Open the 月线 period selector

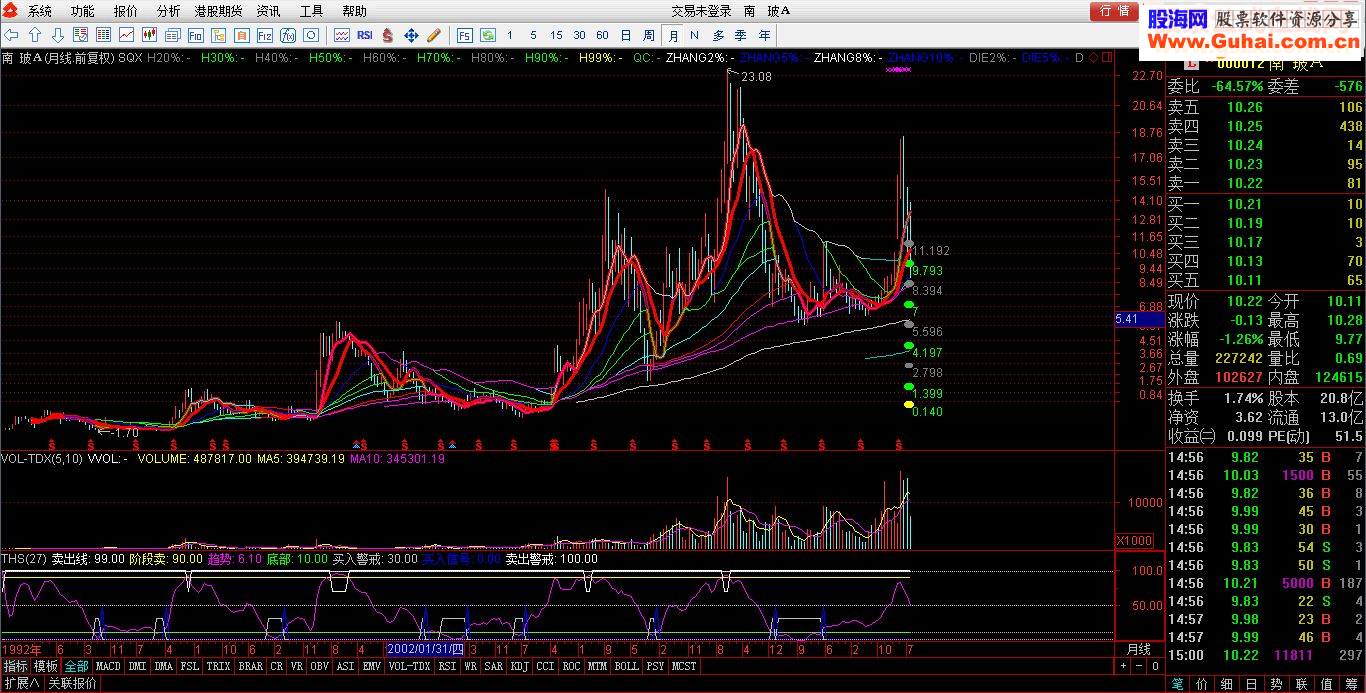(x=1138, y=650)
